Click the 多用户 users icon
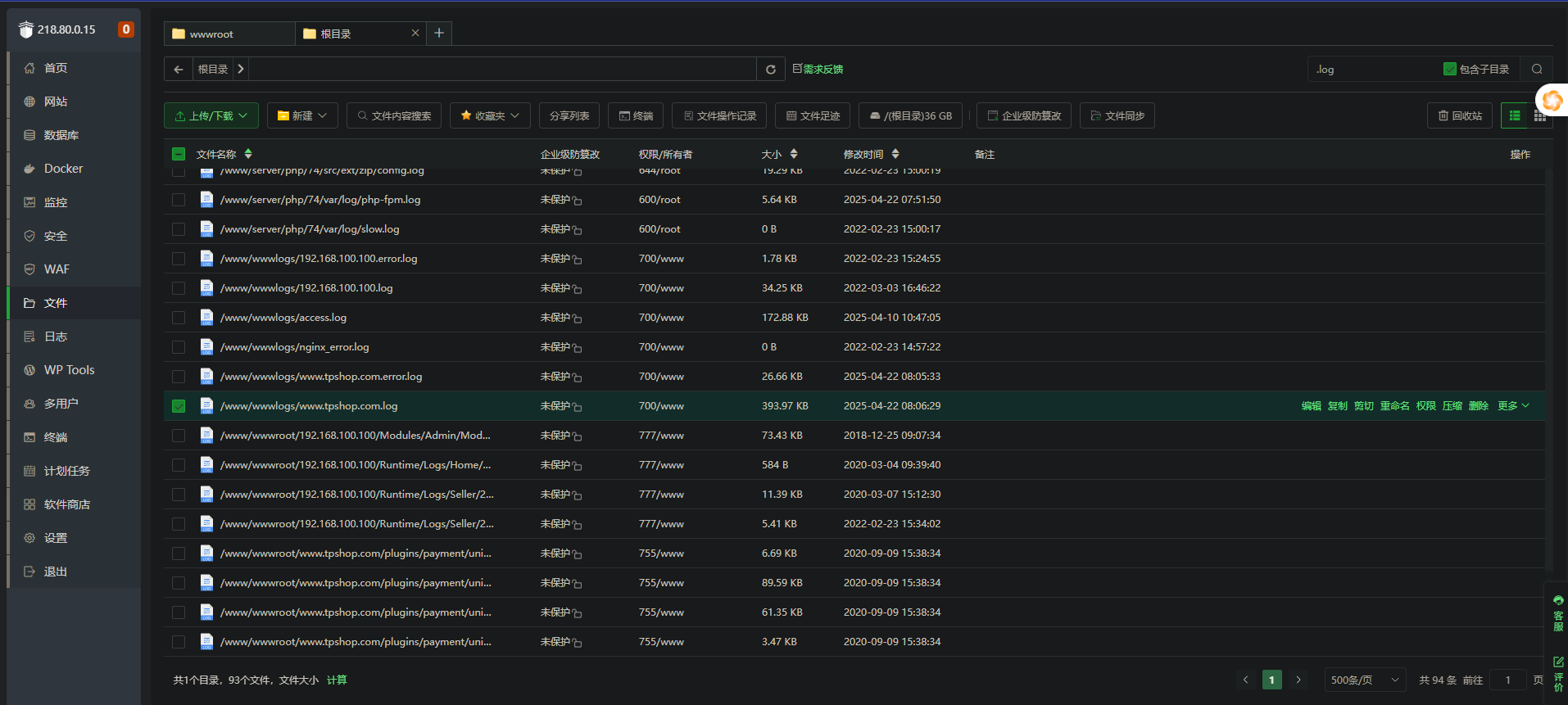 click(29, 404)
